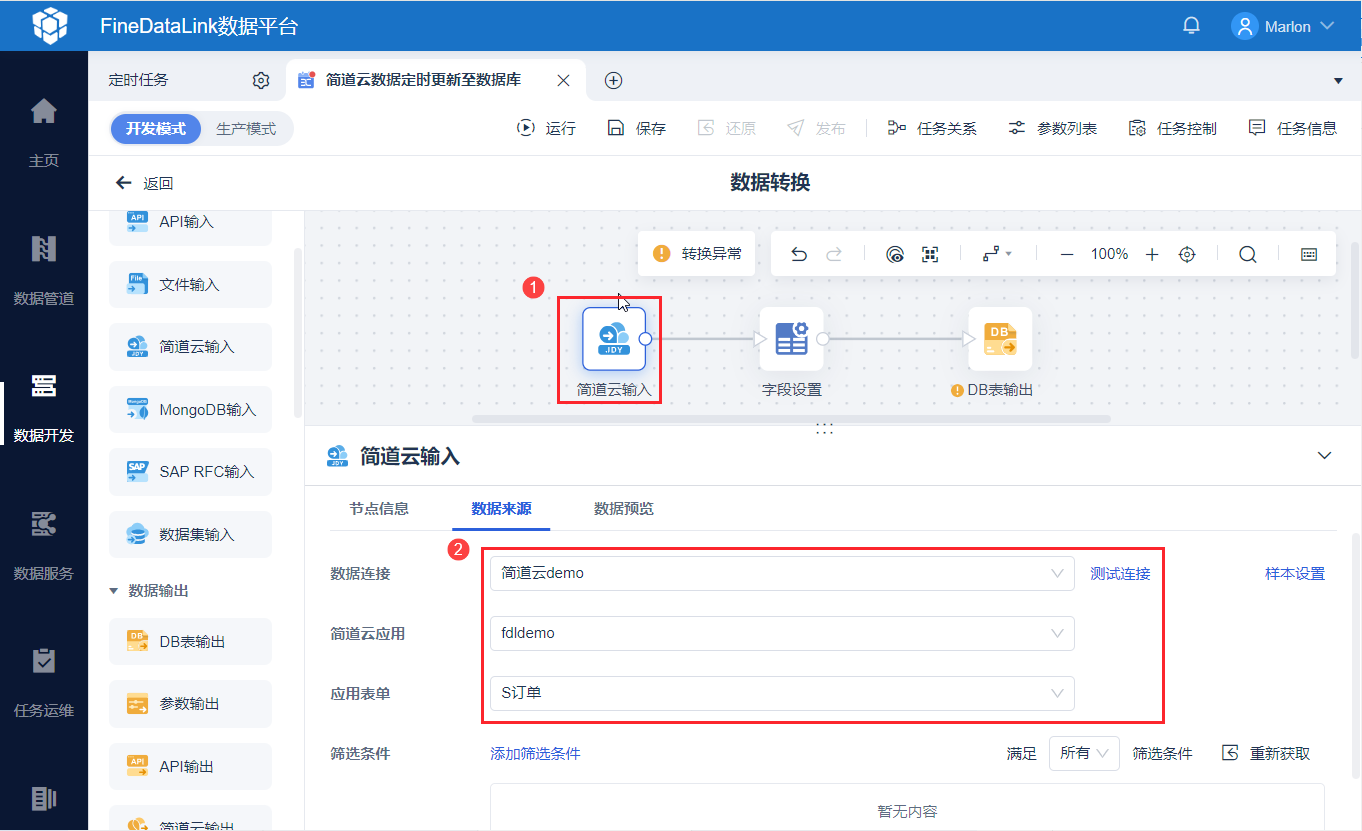Screen dimensions: 1362x831
Task: Pick 文件输入 from the node list
Action: pyautogui.click(x=190, y=285)
